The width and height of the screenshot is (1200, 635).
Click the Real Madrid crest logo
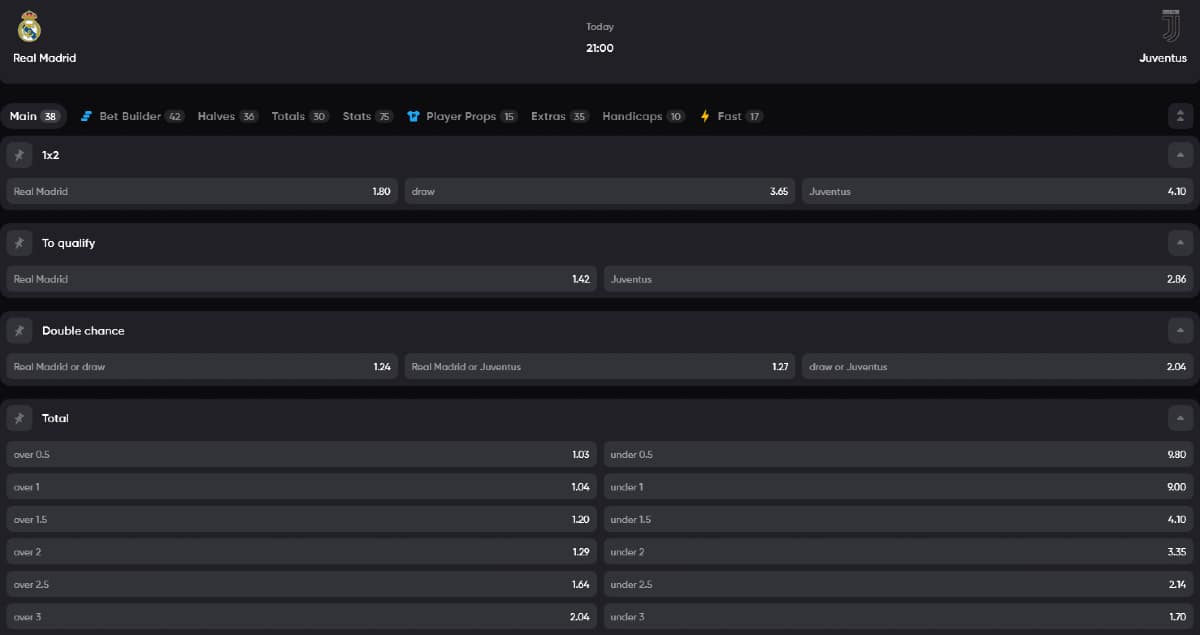pos(30,26)
